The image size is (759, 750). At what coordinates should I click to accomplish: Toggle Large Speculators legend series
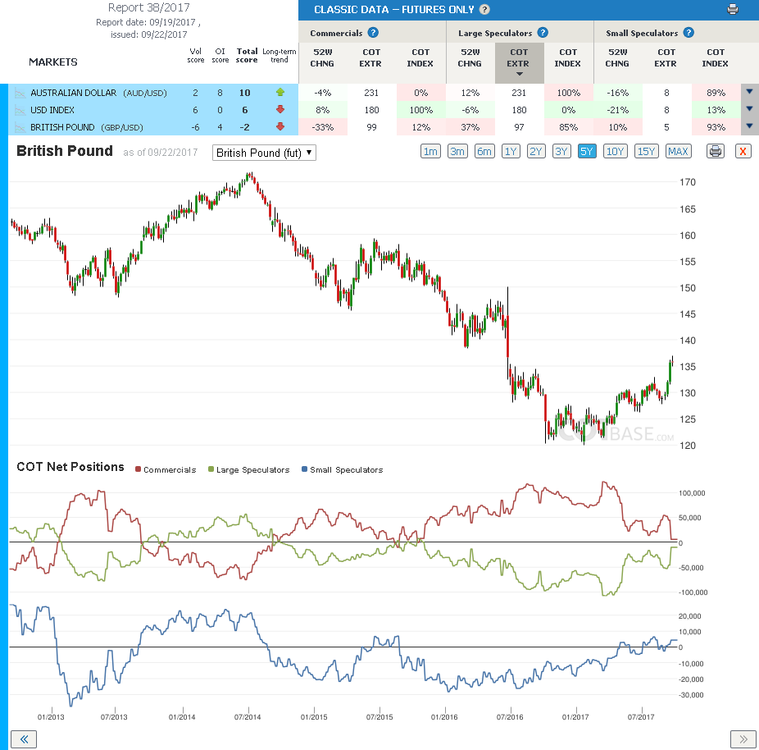248,470
